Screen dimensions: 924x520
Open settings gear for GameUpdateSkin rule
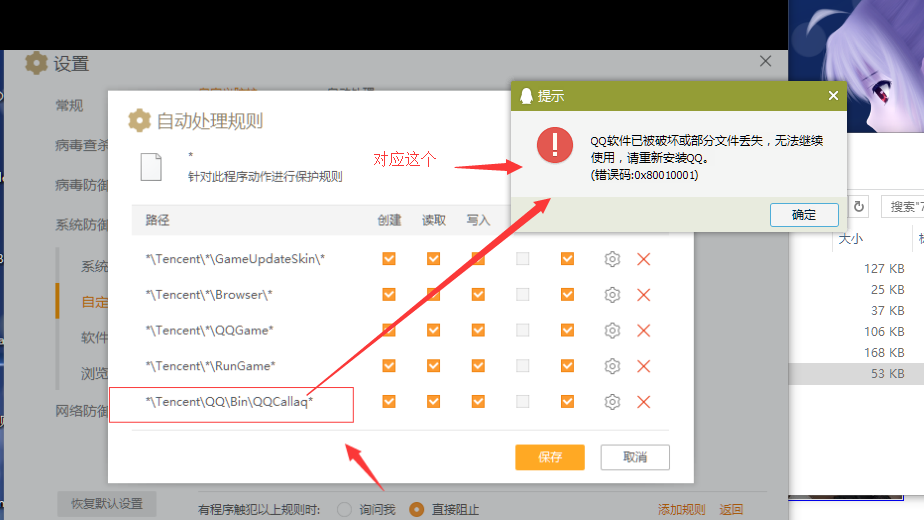(612, 259)
